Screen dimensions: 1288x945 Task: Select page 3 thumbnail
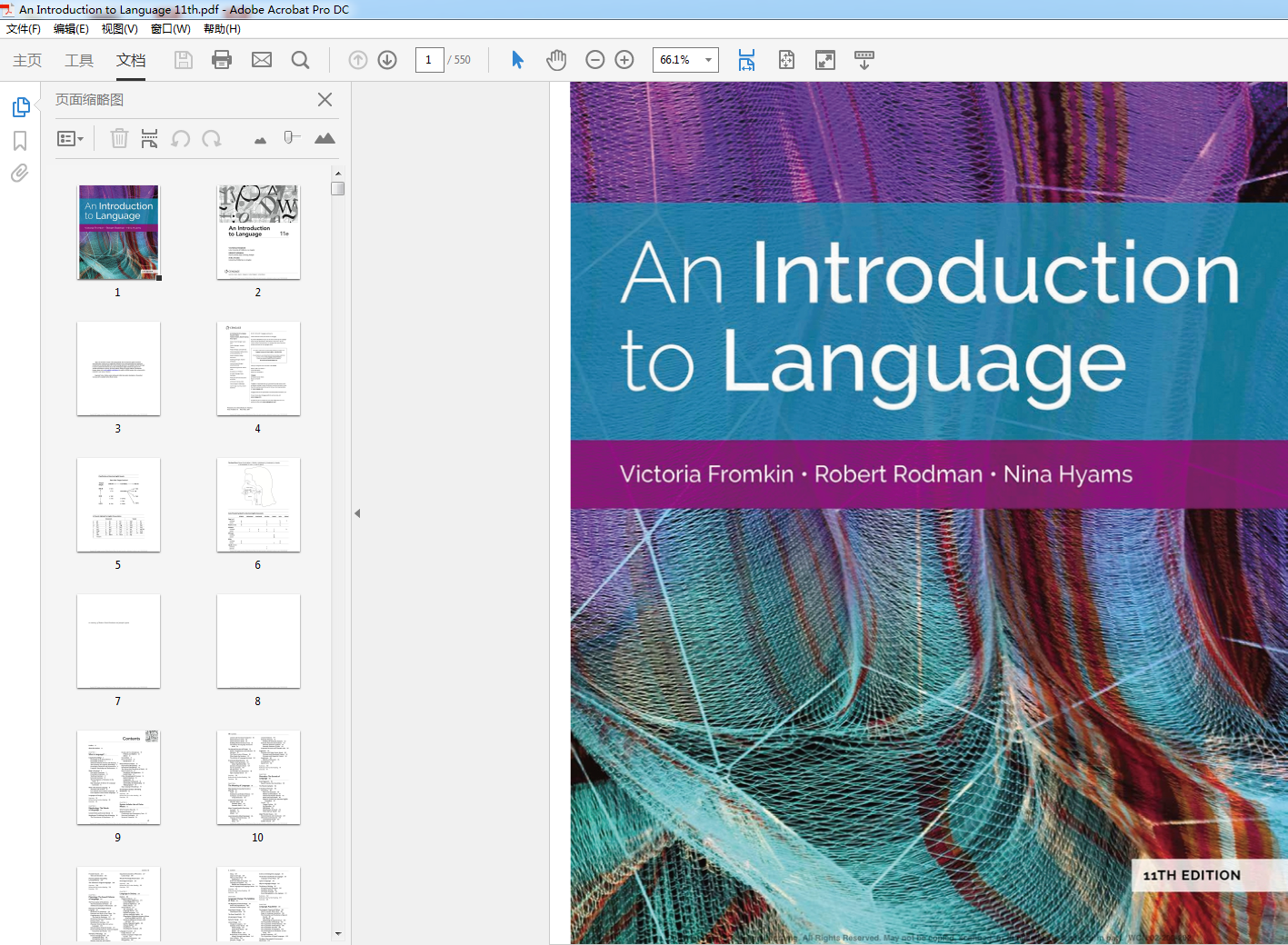[118, 369]
